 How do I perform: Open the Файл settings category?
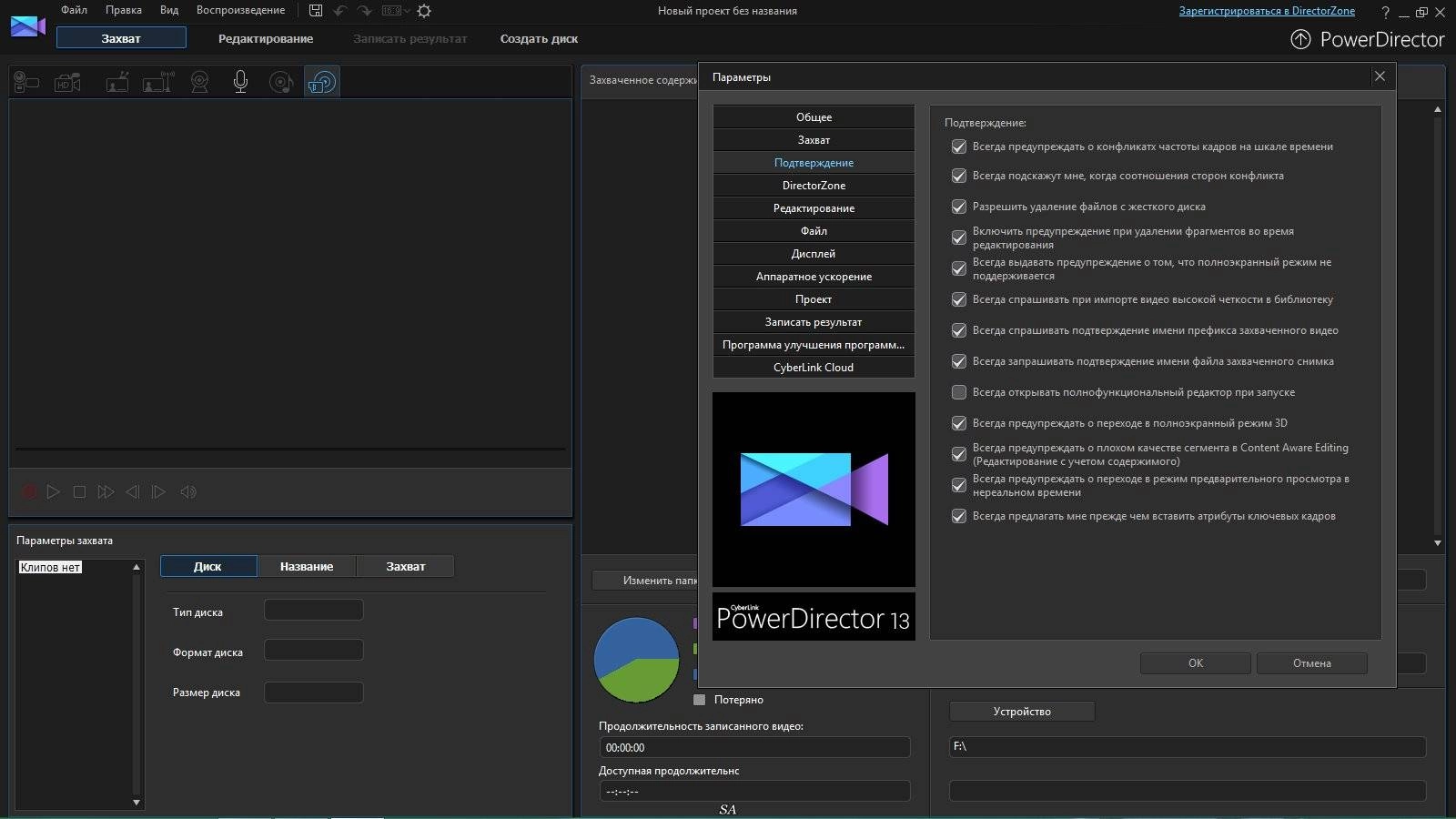(814, 231)
